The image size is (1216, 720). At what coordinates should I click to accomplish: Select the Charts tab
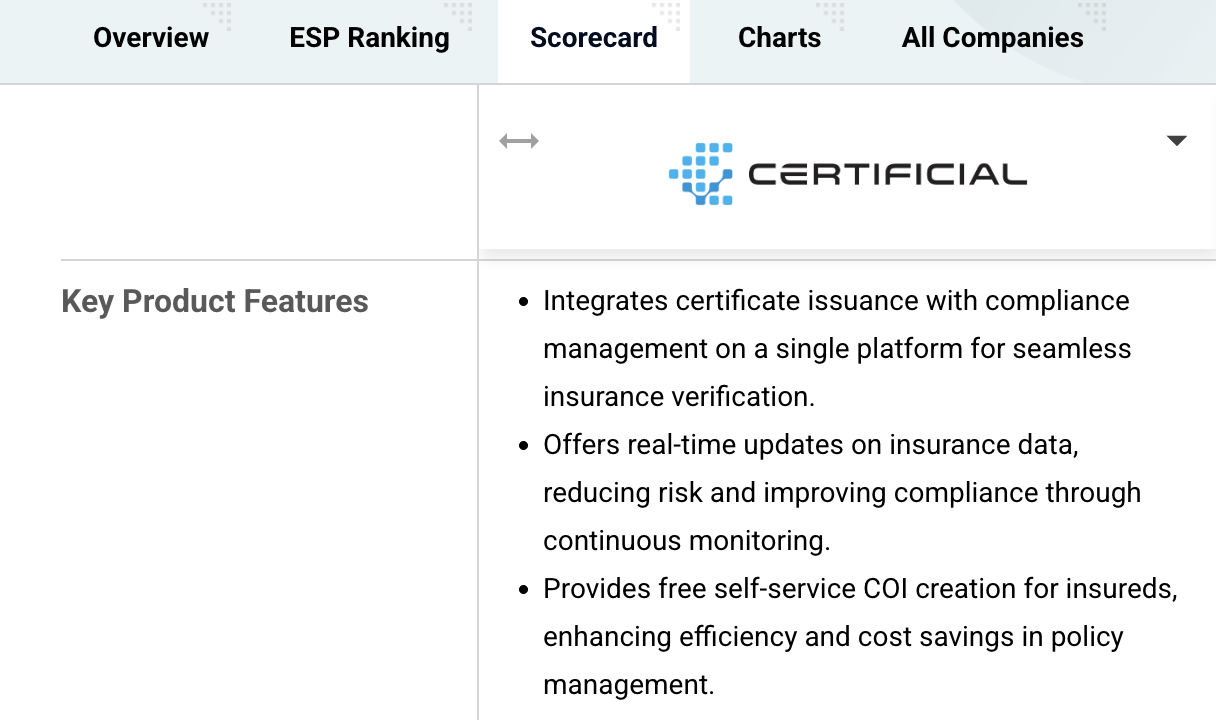point(779,38)
